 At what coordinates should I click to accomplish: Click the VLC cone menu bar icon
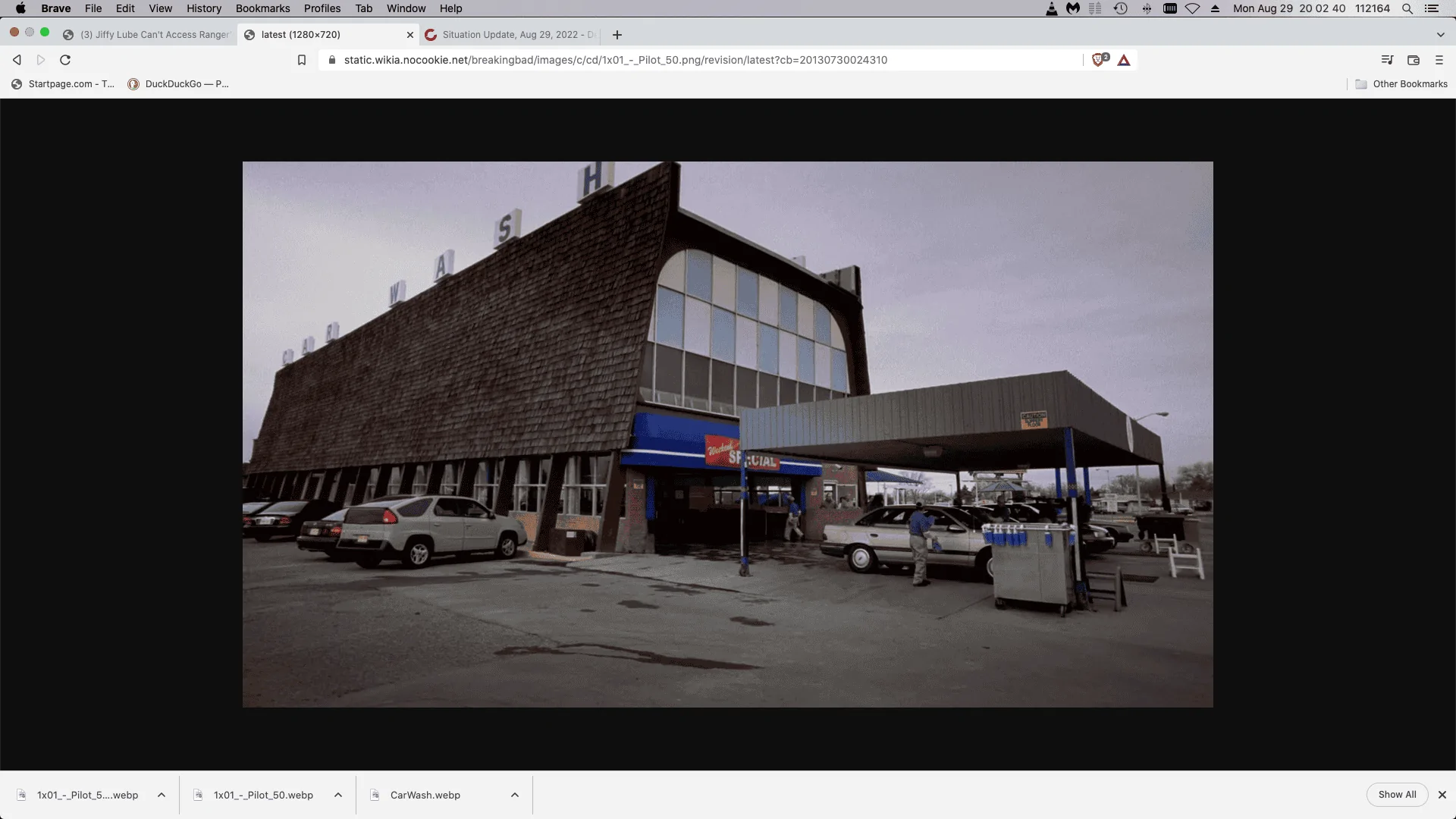pos(1052,8)
